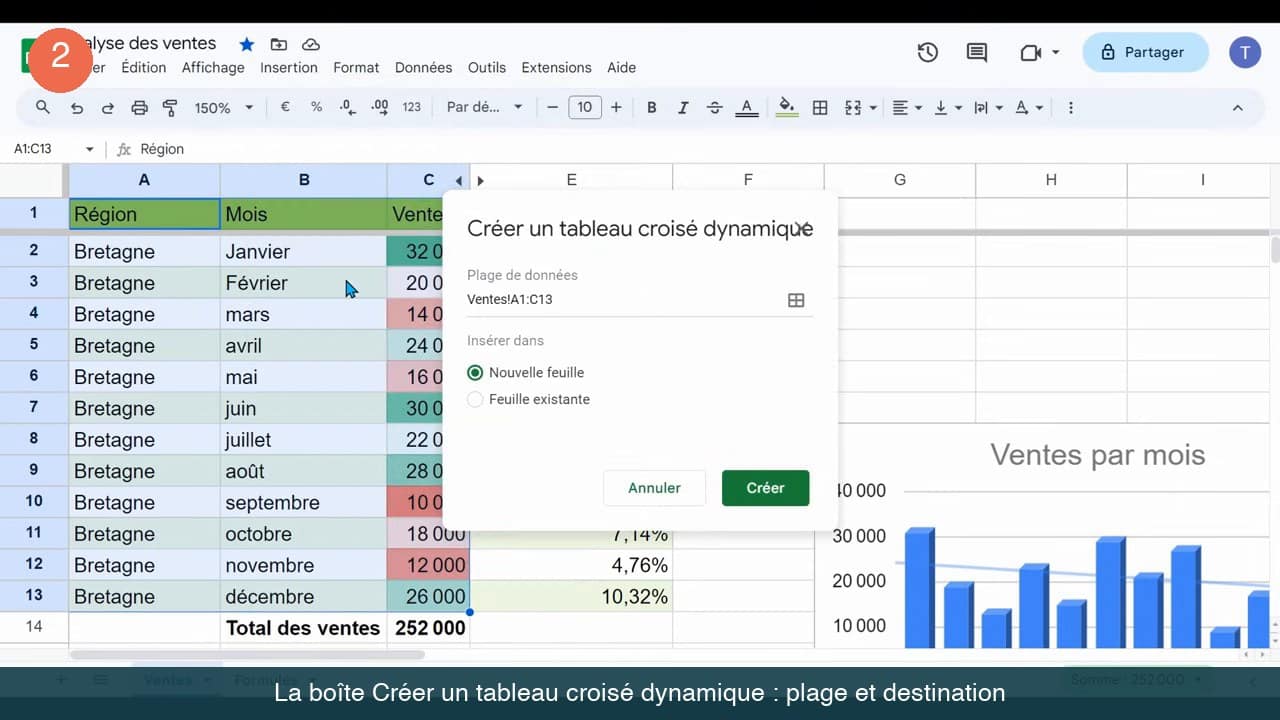This screenshot has width=1280, height=720.
Task: Open the borders tool
Action: (x=820, y=107)
